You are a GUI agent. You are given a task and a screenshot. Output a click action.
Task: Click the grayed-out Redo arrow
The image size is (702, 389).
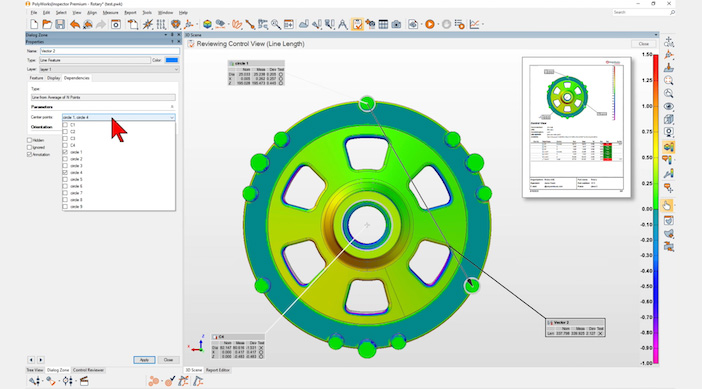[101, 24]
